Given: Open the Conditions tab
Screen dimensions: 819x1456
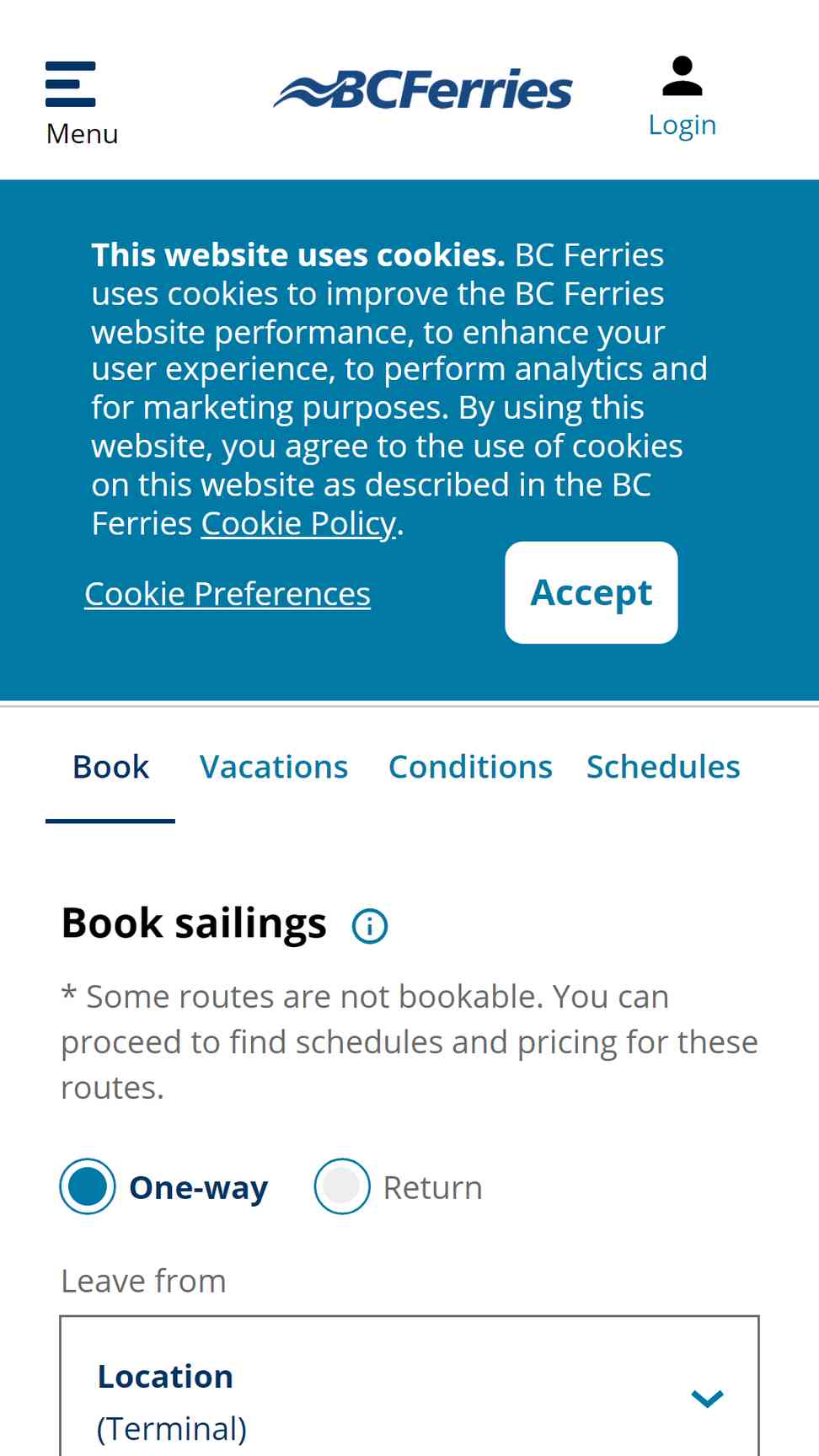Looking at the screenshot, I should [470, 767].
